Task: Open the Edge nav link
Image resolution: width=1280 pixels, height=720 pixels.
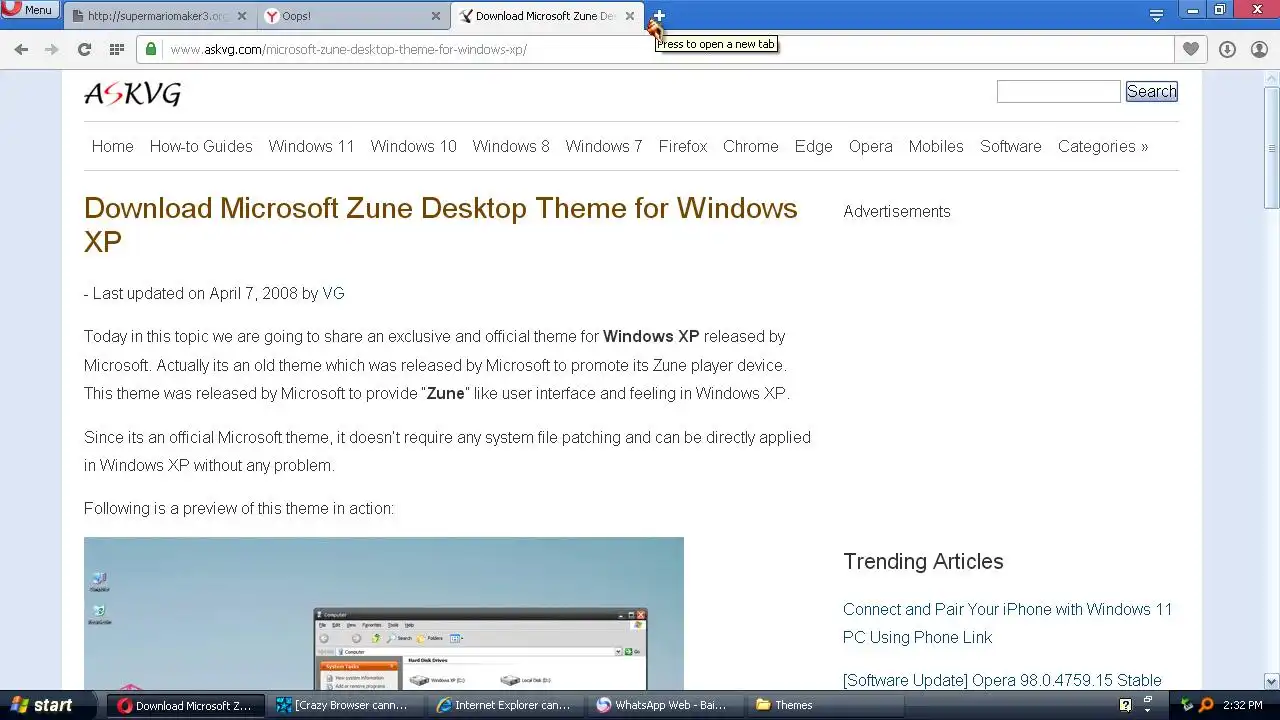Action: [x=814, y=146]
